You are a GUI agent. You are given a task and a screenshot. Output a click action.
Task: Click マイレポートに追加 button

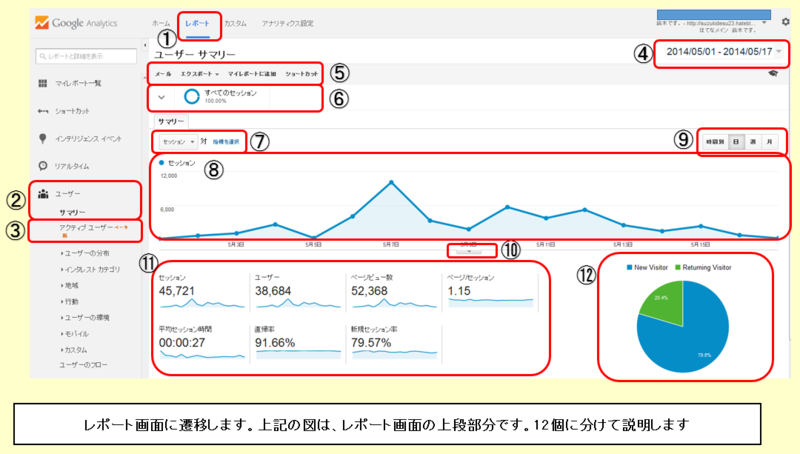click(x=252, y=74)
